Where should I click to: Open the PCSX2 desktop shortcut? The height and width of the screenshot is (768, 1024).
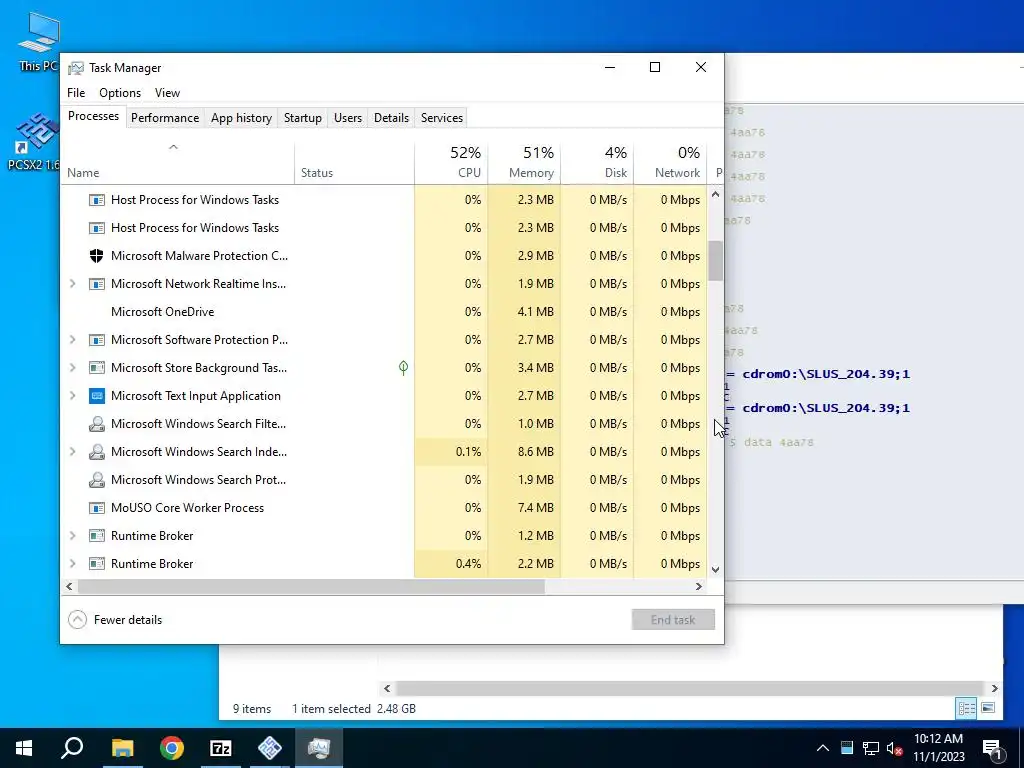36,142
